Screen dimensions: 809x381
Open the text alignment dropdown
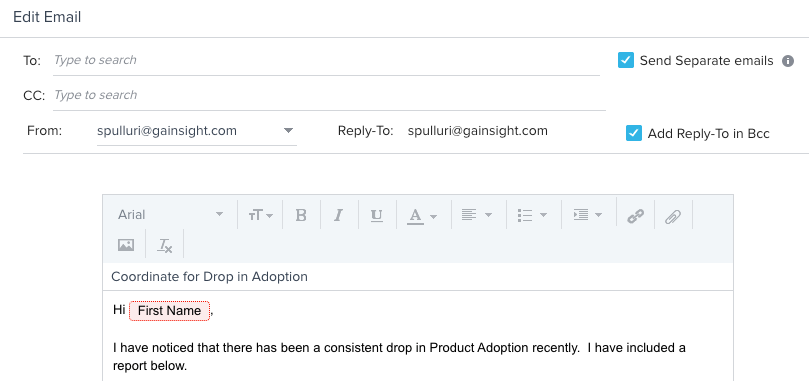point(476,215)
